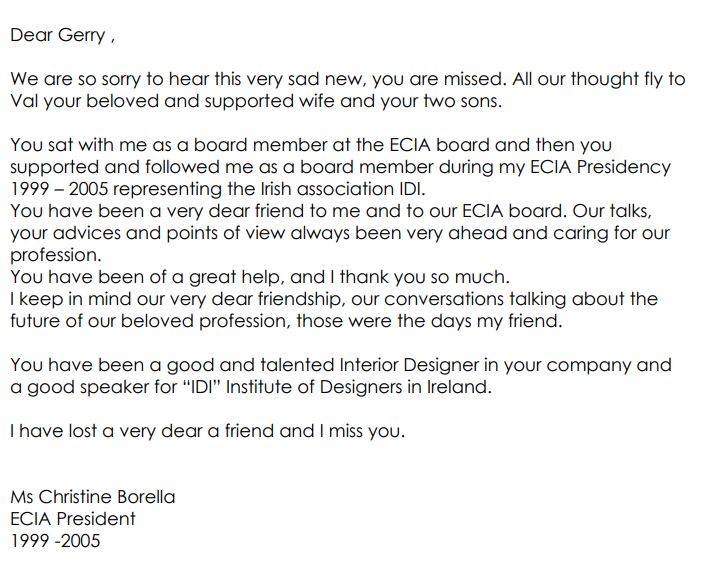Click the years "1999 – 2005" in paragraph
The image size is (716, 573).
pos(59,189)
